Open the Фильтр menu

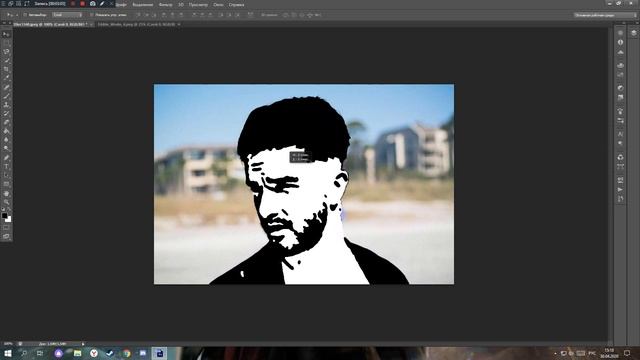[x=165, y=4]
